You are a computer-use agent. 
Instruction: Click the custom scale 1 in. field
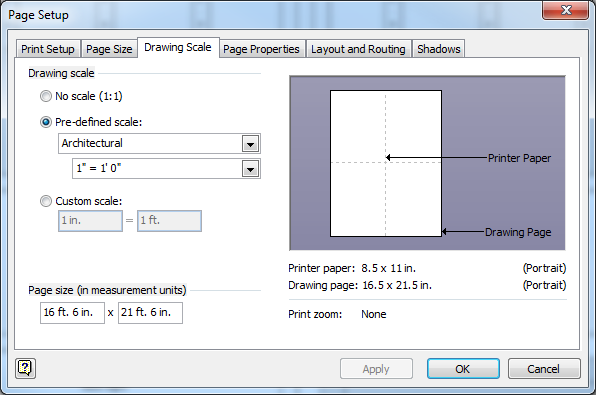(90, 221)
